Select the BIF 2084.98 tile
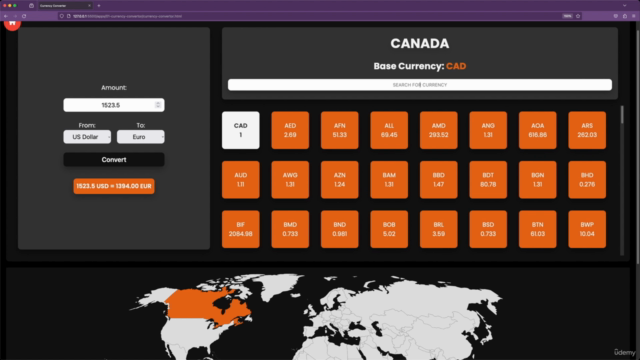This screenshot has width=640, height=360. 240,229
